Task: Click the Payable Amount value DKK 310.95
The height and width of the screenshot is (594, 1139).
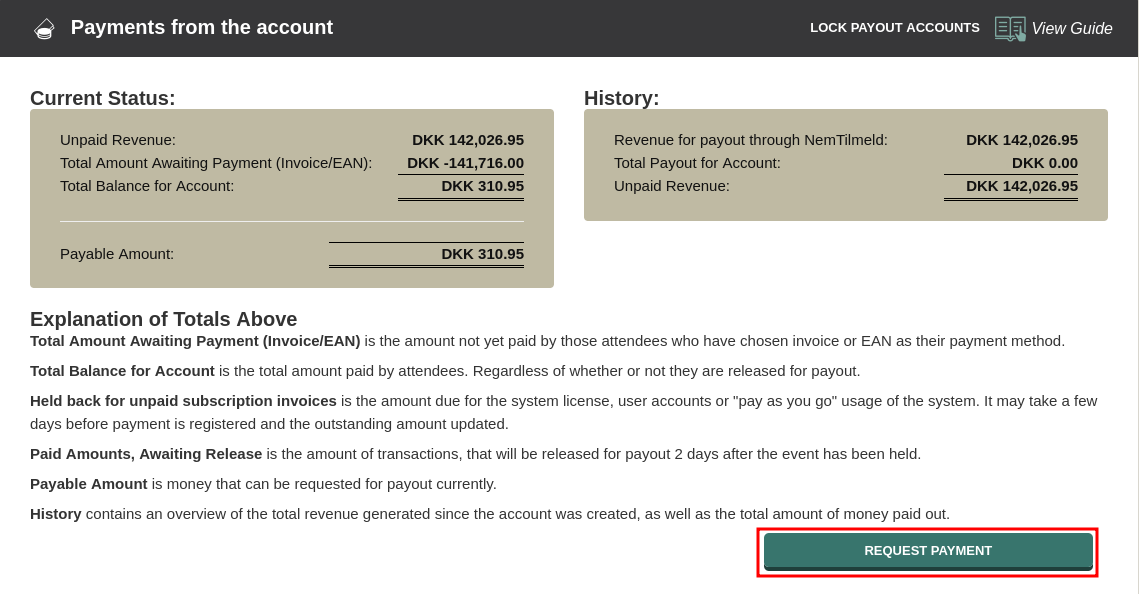Action: pyautogui.click(x=482, y=254)
